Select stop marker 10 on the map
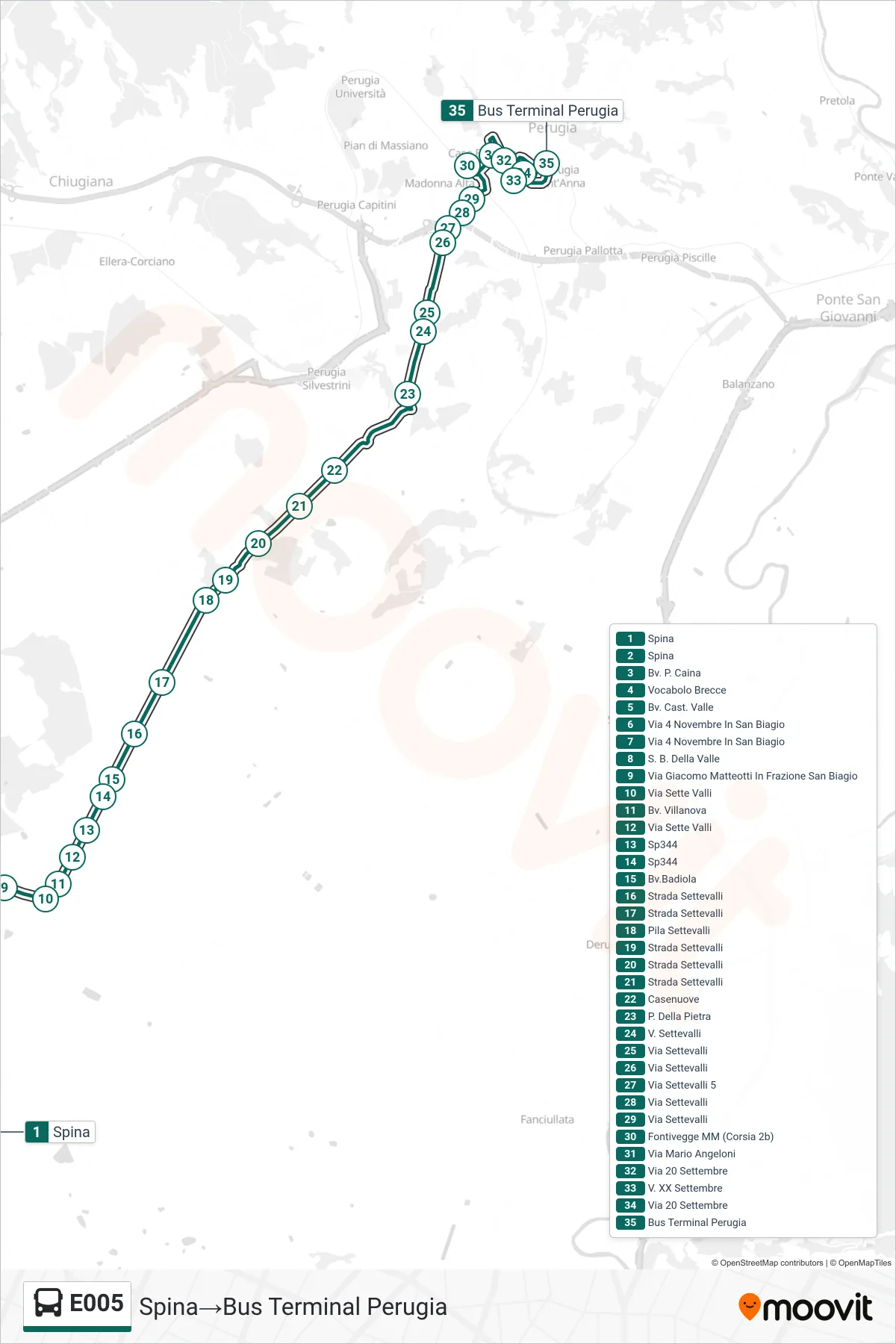 click(46, 899)
